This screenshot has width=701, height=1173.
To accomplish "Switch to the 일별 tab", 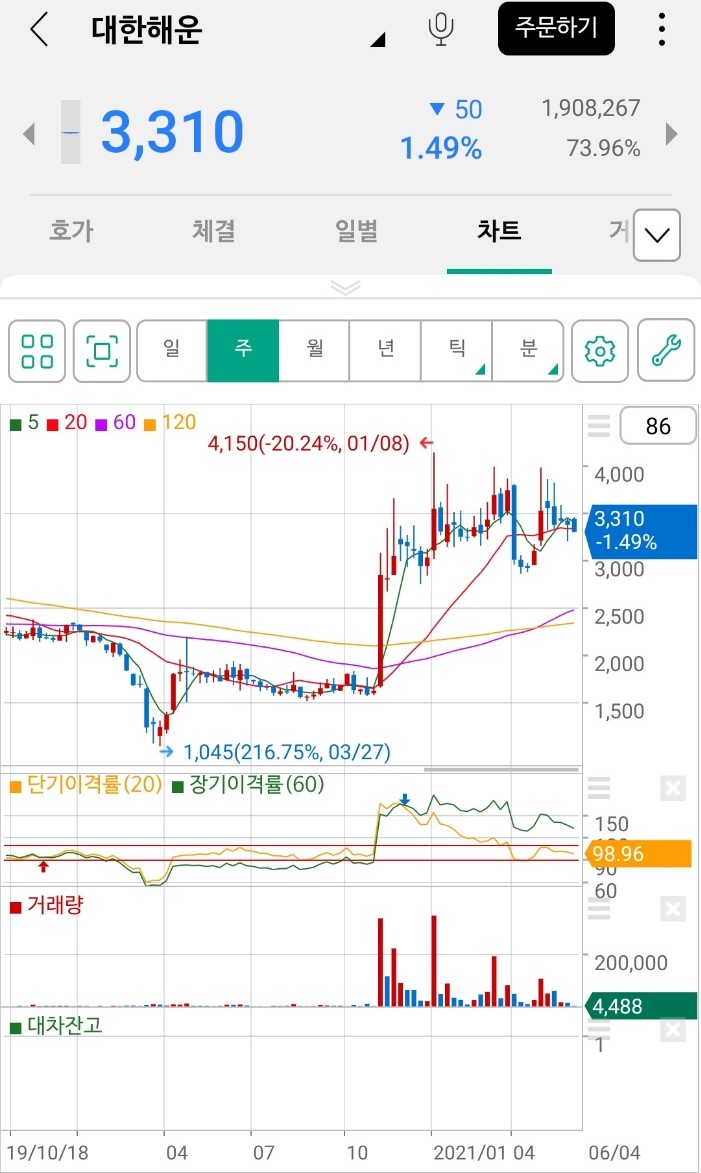I will point(356,230).
